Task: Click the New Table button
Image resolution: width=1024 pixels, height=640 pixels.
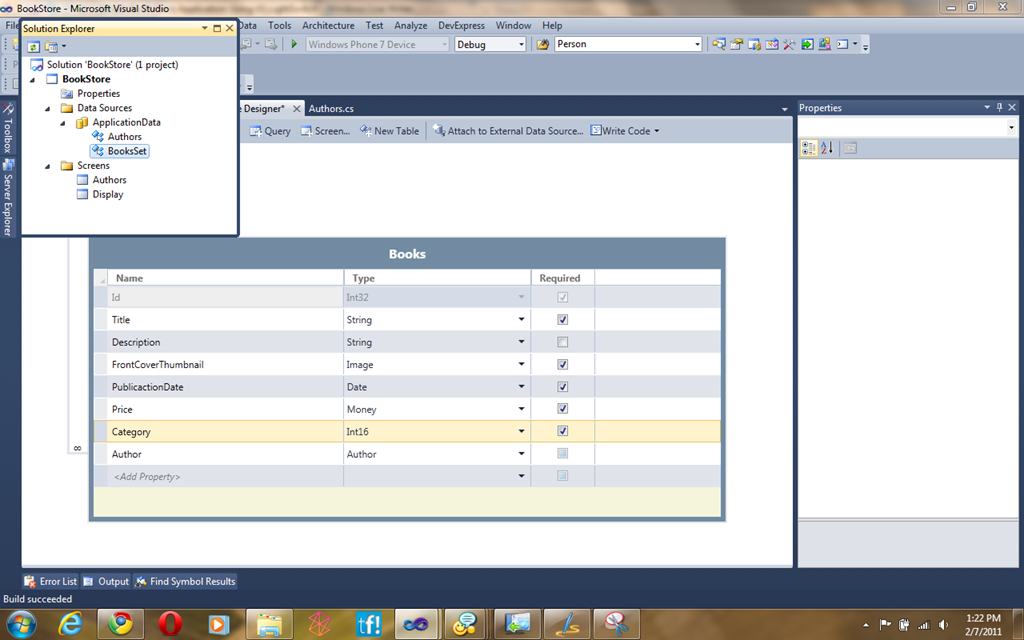Action: (x=390, y=131)
